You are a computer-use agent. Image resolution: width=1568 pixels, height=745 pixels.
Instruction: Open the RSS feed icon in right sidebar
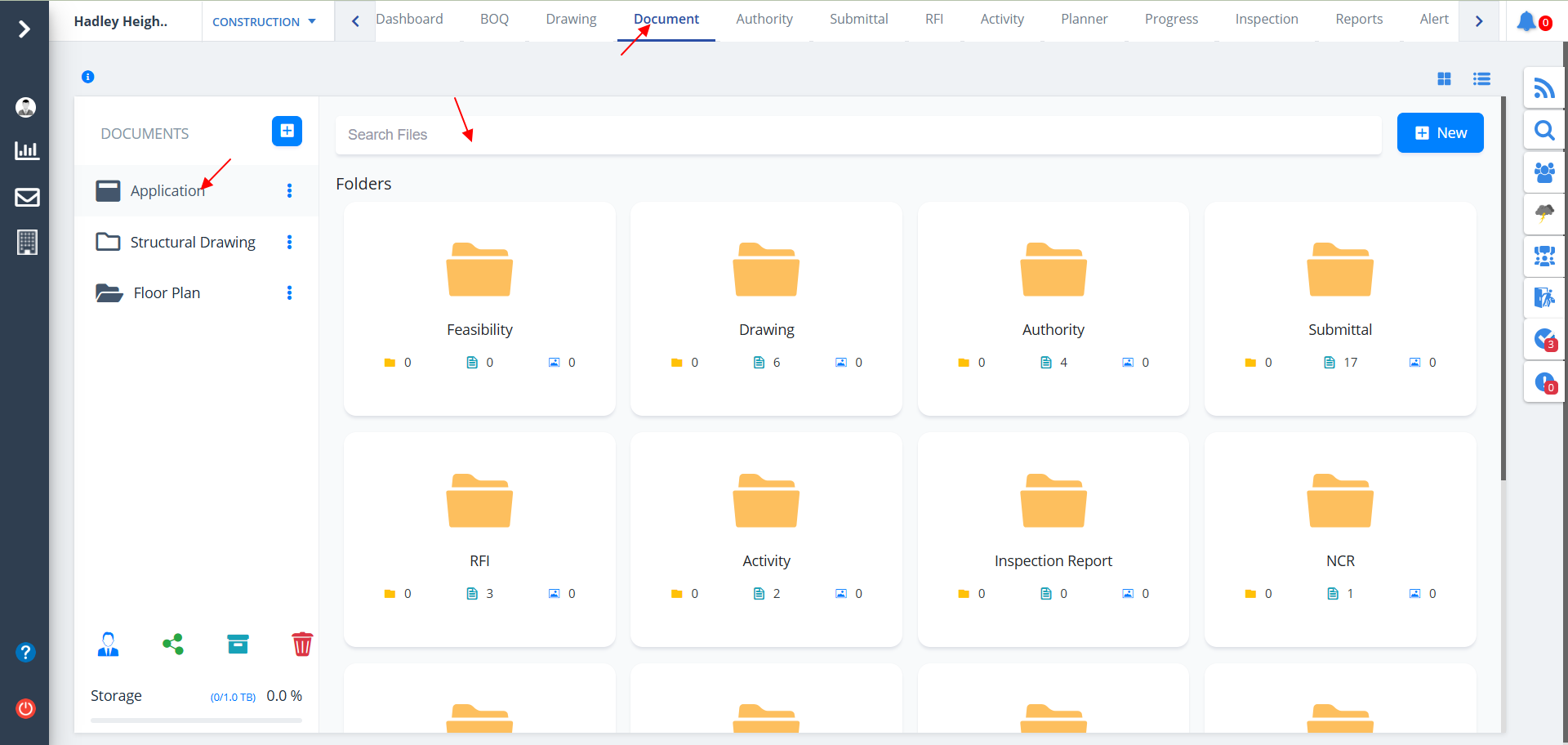(1543, 88)
